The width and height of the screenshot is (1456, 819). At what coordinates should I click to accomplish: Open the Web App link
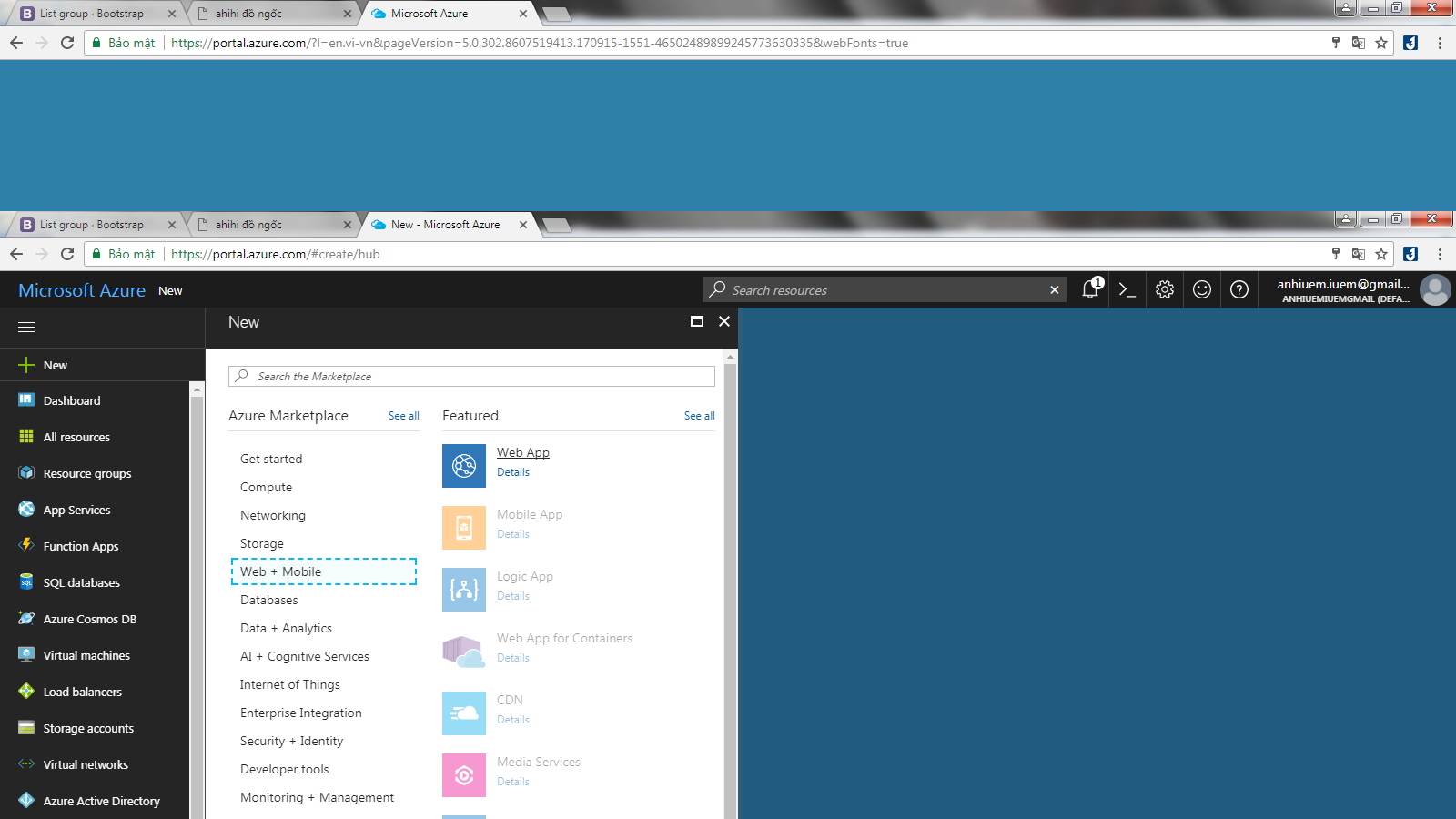pos(523,452)
